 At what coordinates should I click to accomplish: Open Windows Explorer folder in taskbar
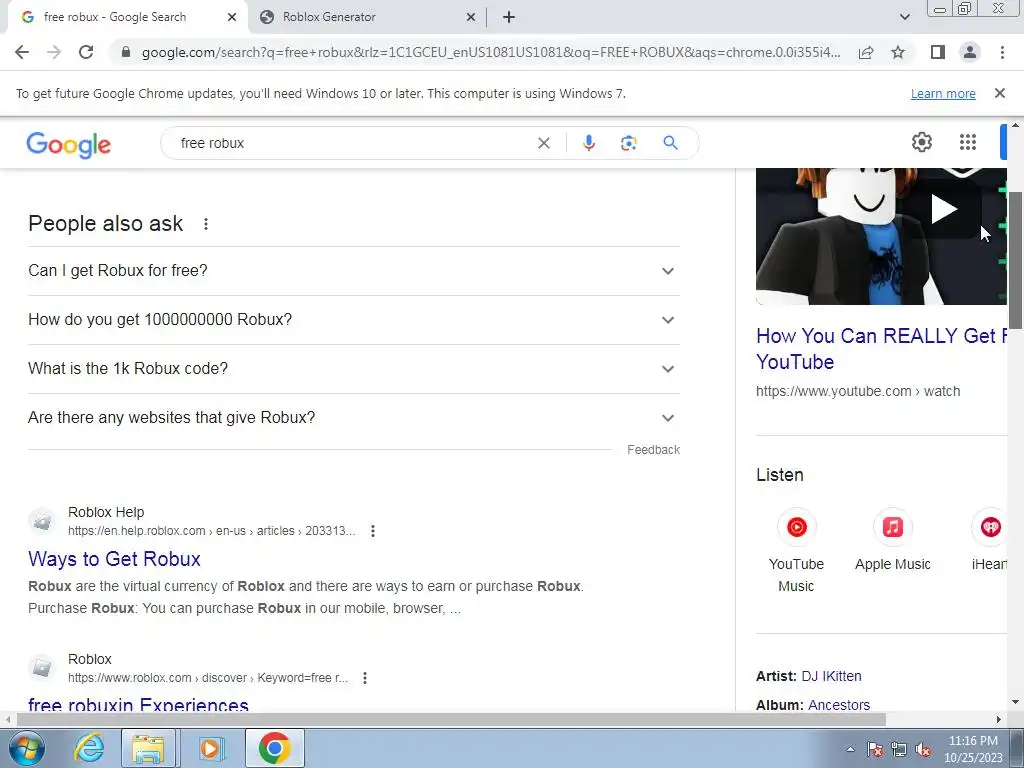148,748
